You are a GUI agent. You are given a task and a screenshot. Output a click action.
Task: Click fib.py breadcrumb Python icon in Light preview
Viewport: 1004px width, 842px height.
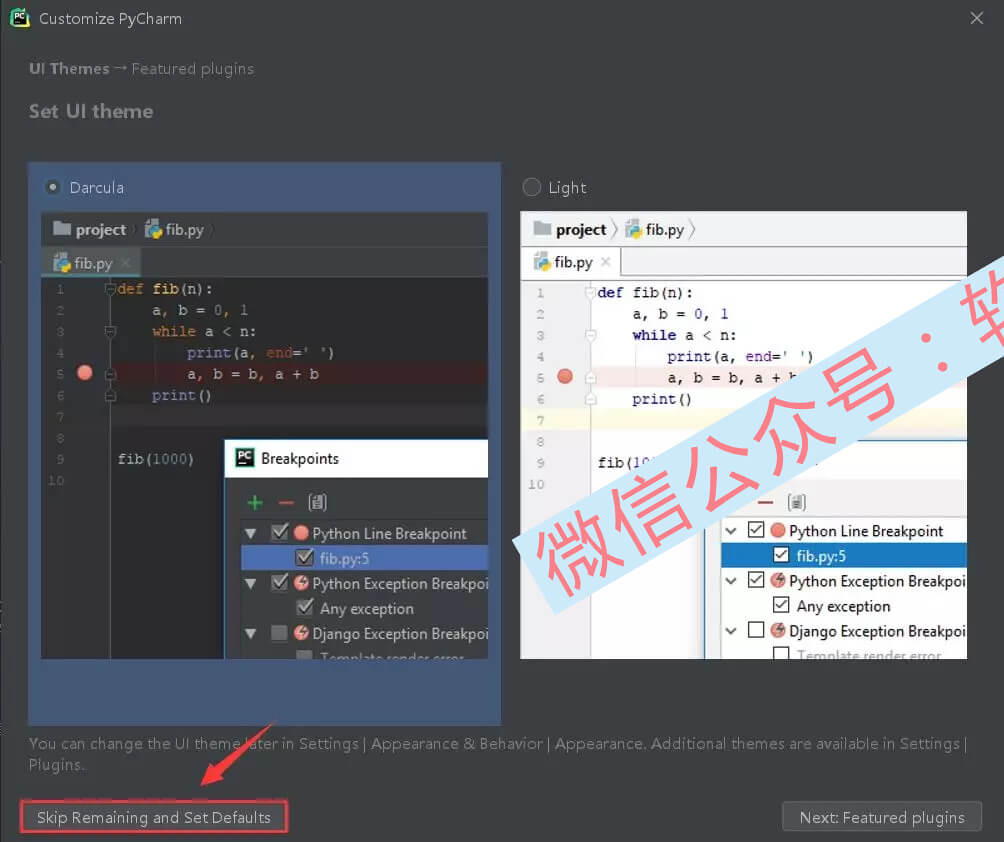[633, 229]
